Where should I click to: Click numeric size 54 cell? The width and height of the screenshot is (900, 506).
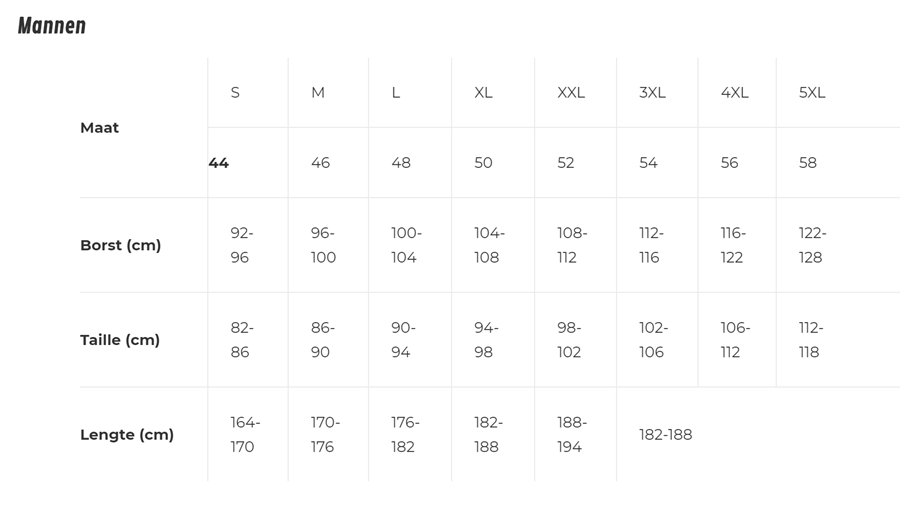pyautogui.click(x=648, y=163)
